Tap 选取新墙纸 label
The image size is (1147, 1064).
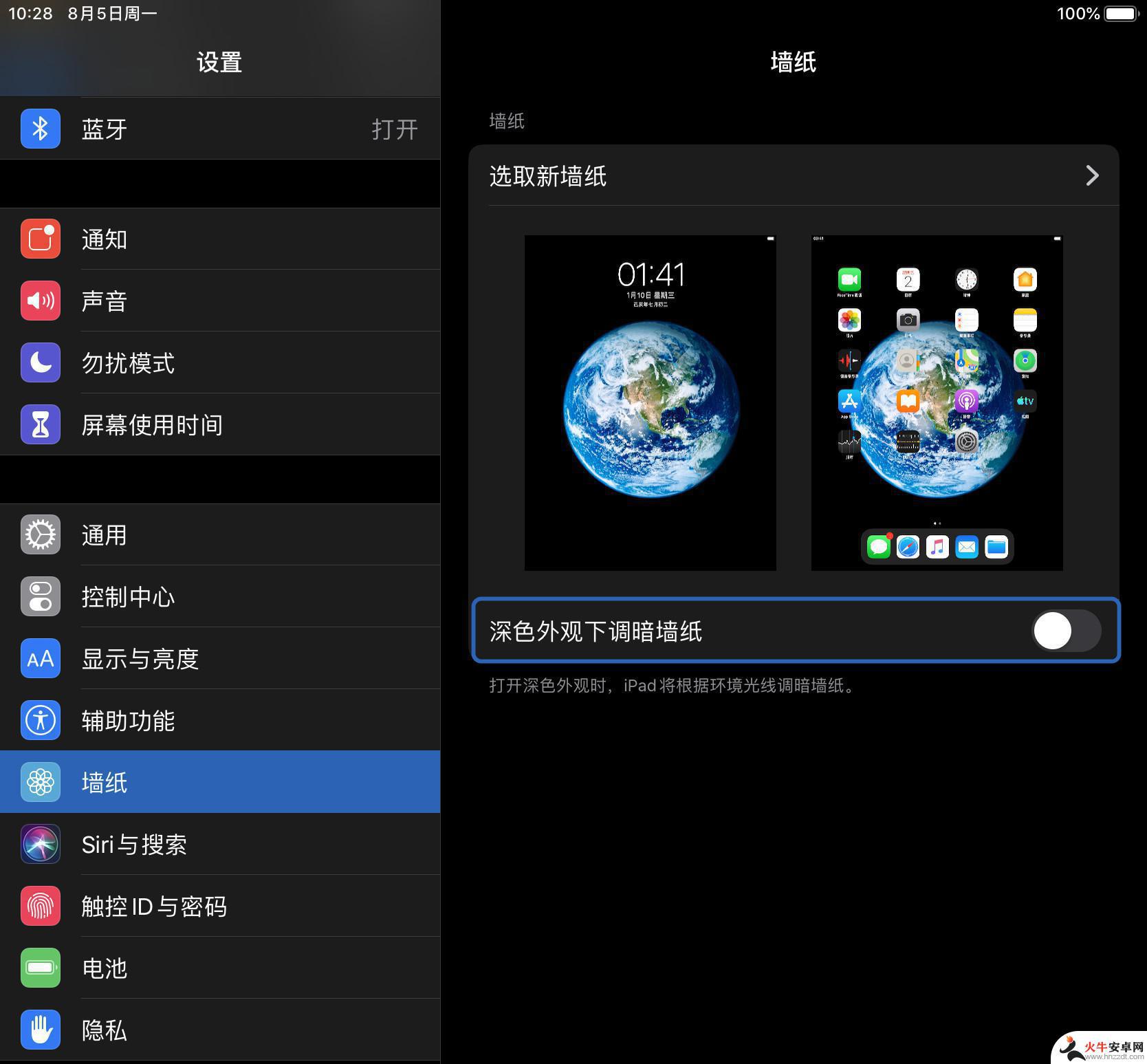[548, 176]
